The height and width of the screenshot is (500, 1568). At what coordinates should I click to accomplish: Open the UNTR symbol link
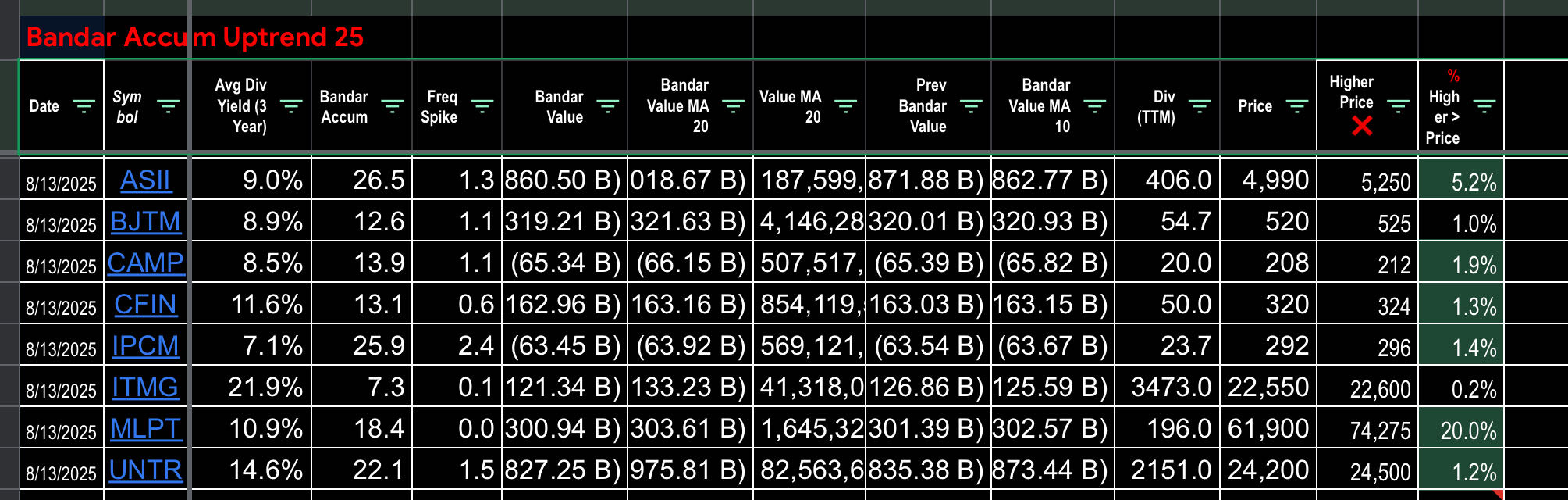pyautogui.click(x=146, y=470)
